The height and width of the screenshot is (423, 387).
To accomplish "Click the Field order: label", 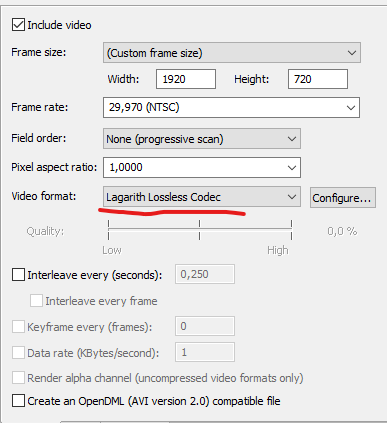I will click(39, 138).
